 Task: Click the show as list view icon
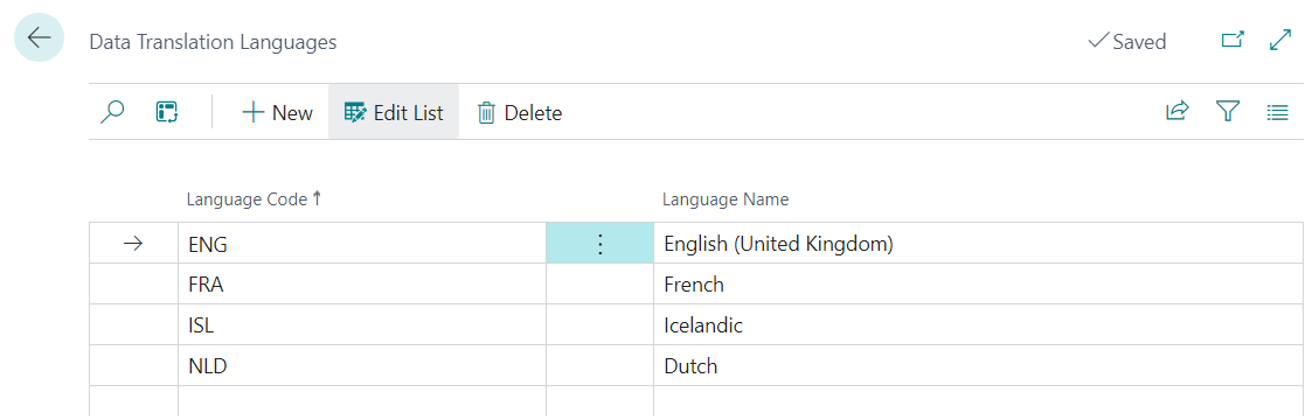pyautogui.click(x=1277, y=112)
